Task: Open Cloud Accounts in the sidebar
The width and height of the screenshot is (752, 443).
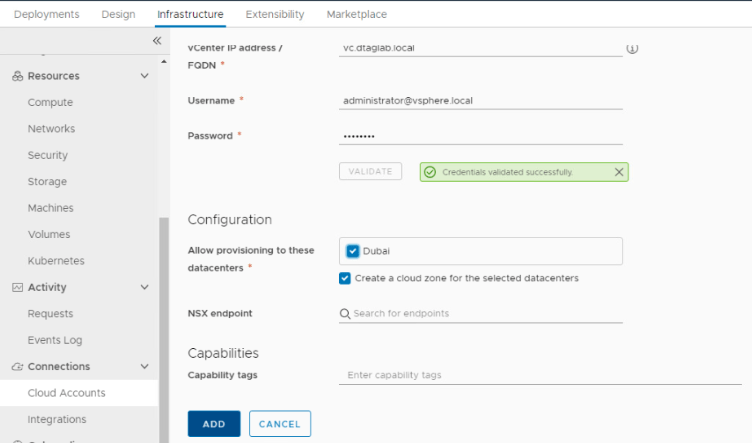Action: [66, 393]
